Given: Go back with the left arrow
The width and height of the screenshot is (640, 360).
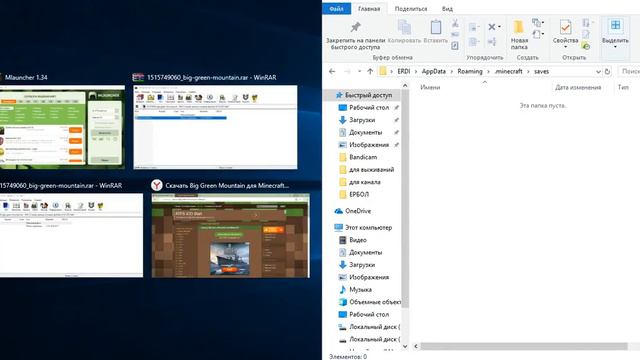Looking at the screenshot, I should [332, 71].
